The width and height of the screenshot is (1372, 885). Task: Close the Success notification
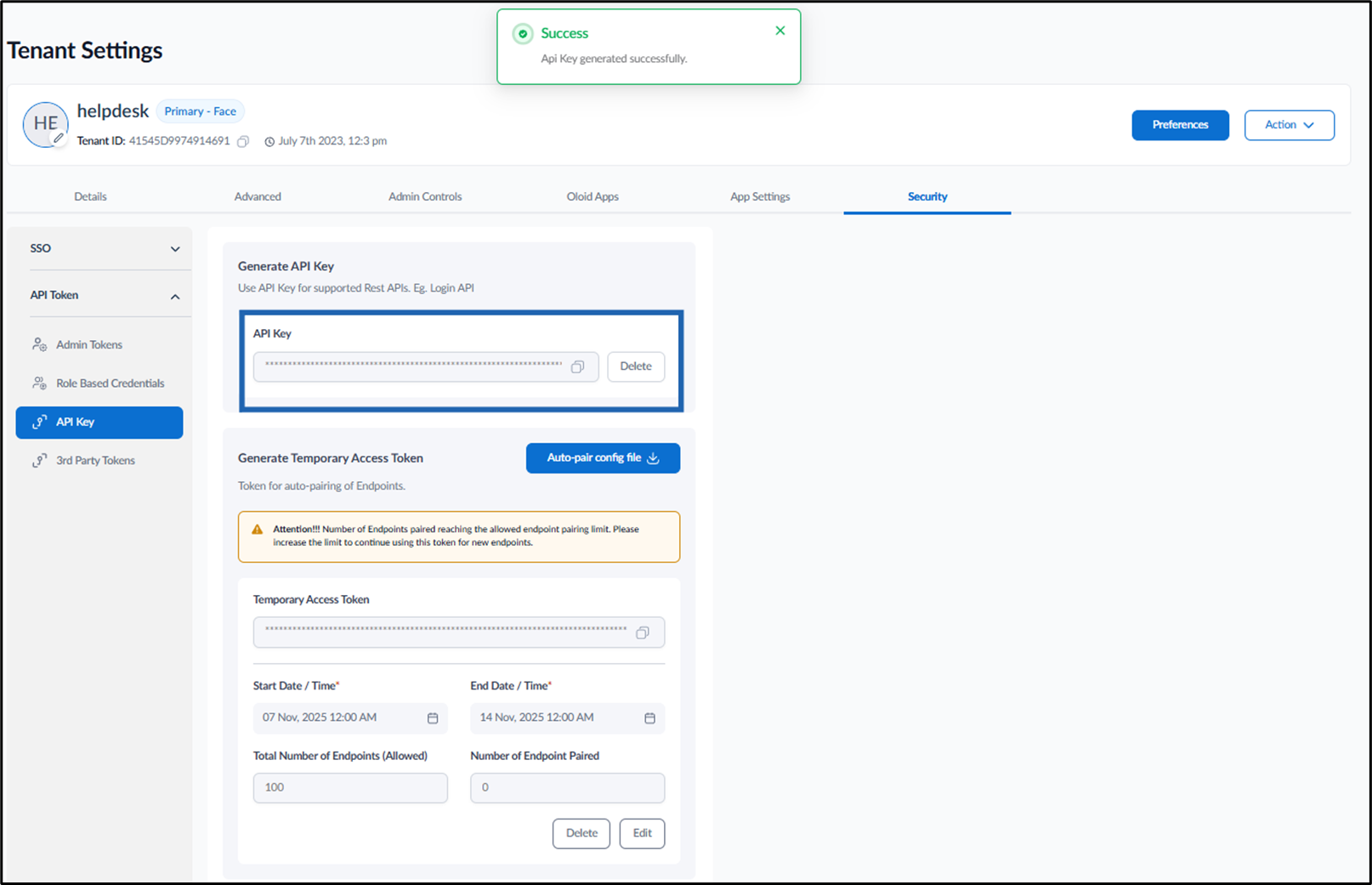point(780,31)
